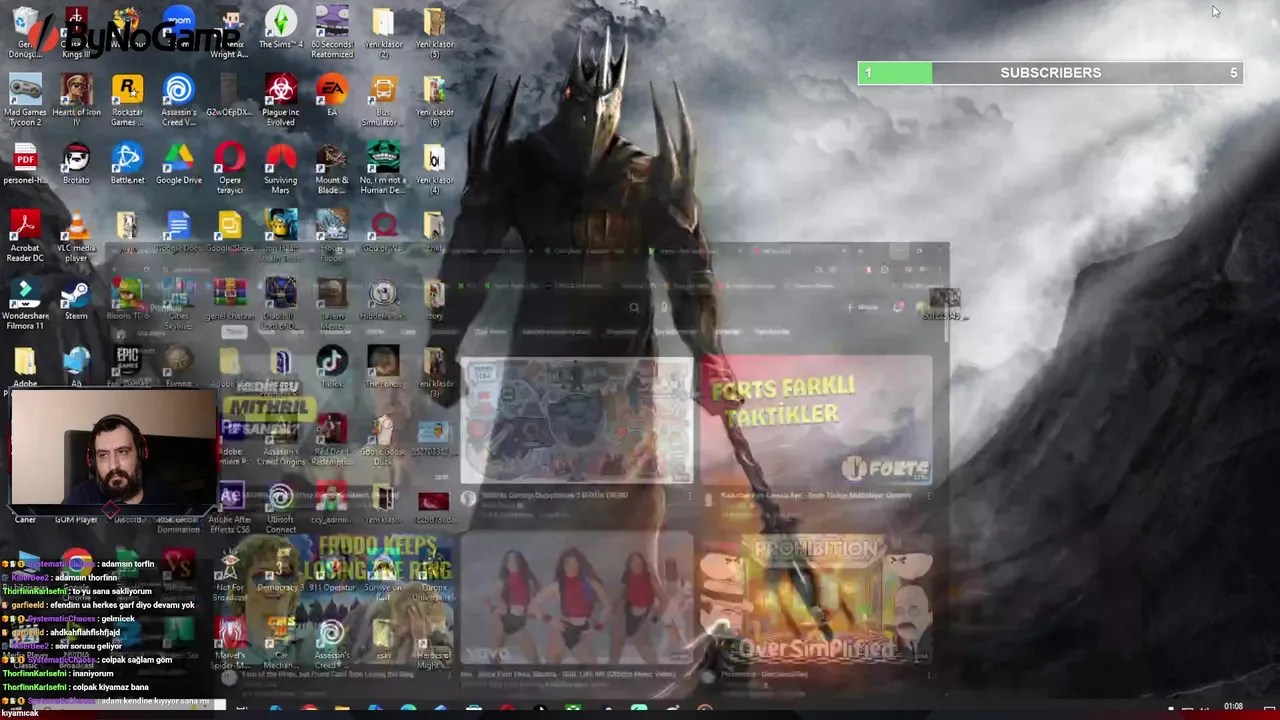
Task: Select genel chatçar archive icon
Action: pos(230,299)
